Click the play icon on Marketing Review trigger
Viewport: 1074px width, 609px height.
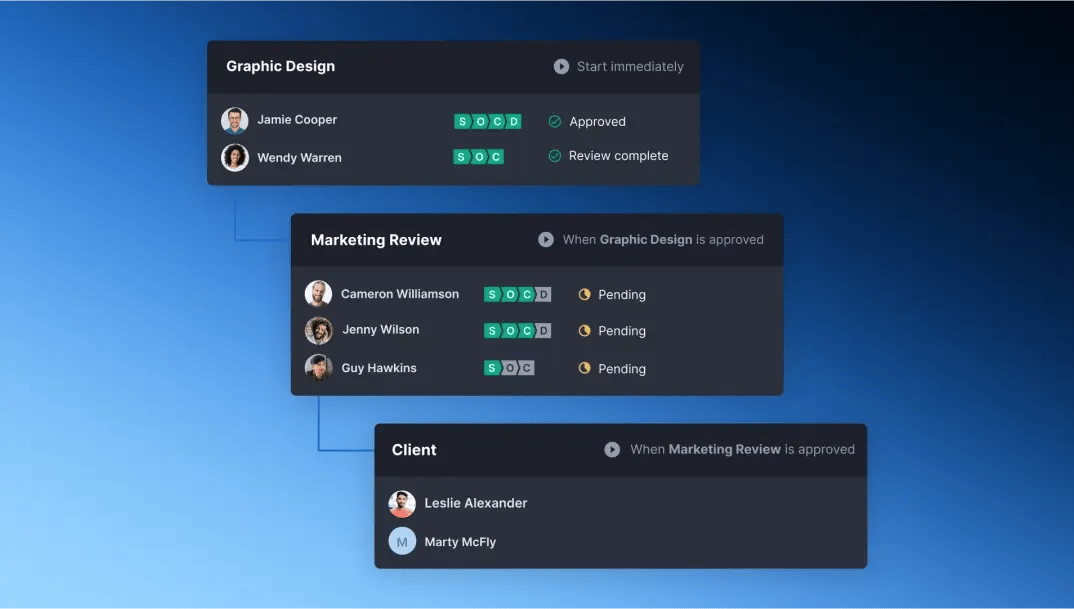pos(546,239)
